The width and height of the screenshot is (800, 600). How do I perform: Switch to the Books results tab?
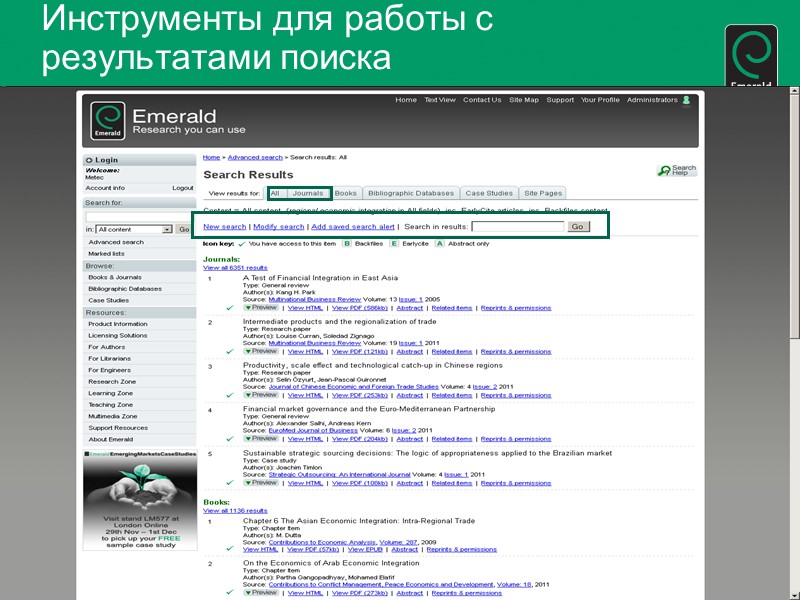pos(345,193)
